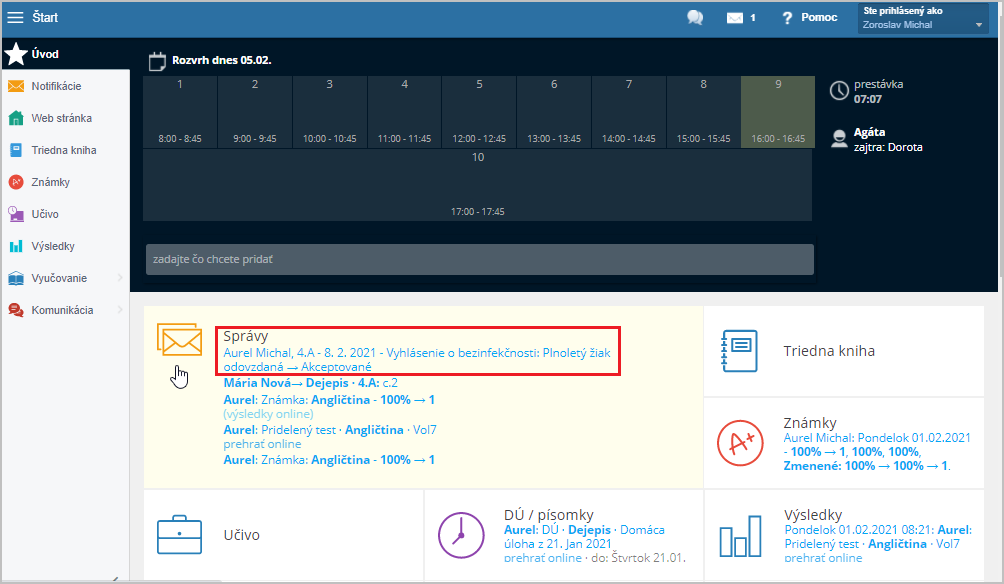Viewport: 1004px width, 584px height.
Task: Open the Triedna kniha tile title
Action: coord(829,351)
